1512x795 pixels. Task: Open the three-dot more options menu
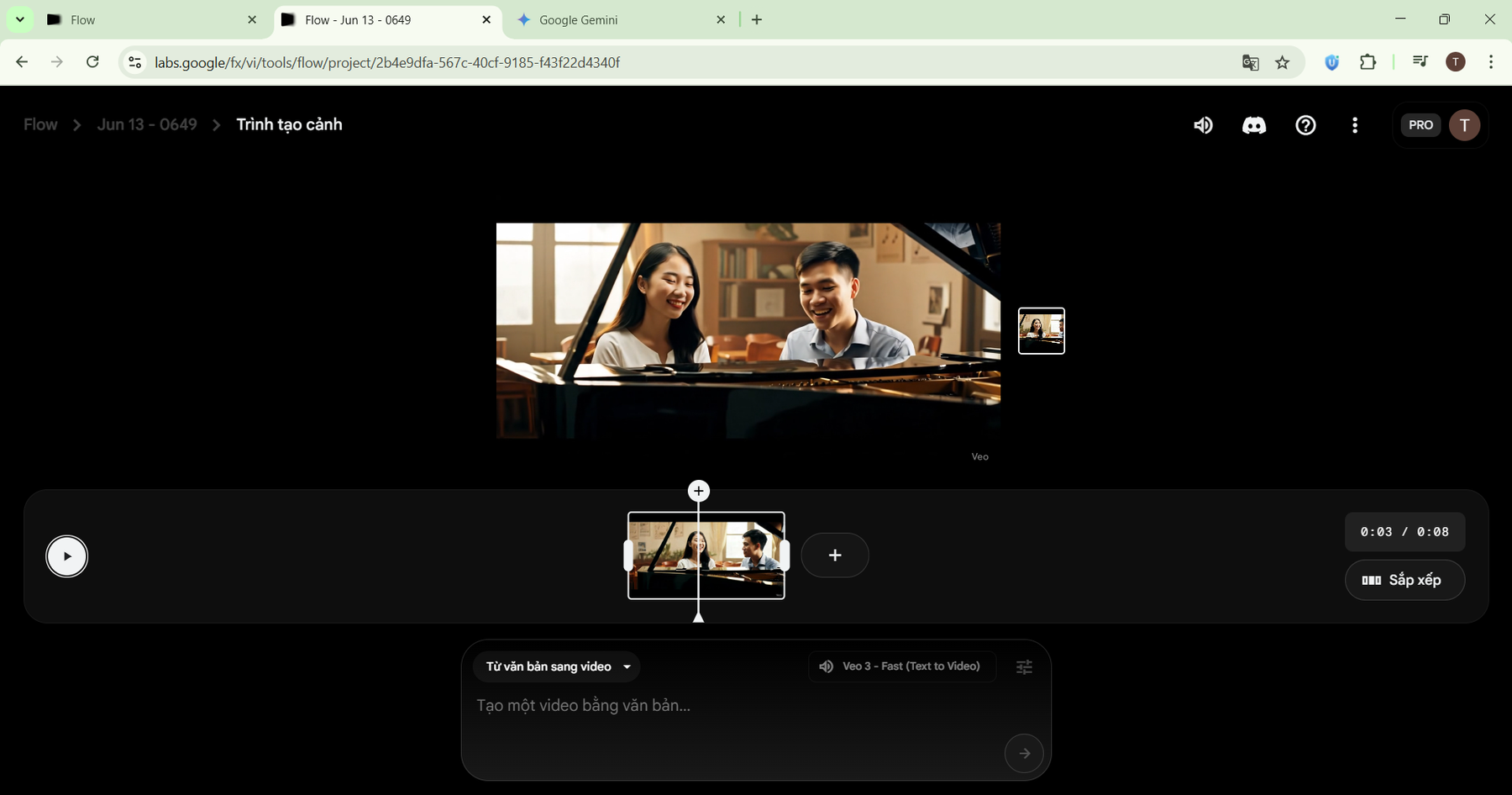pos(1354,125)
